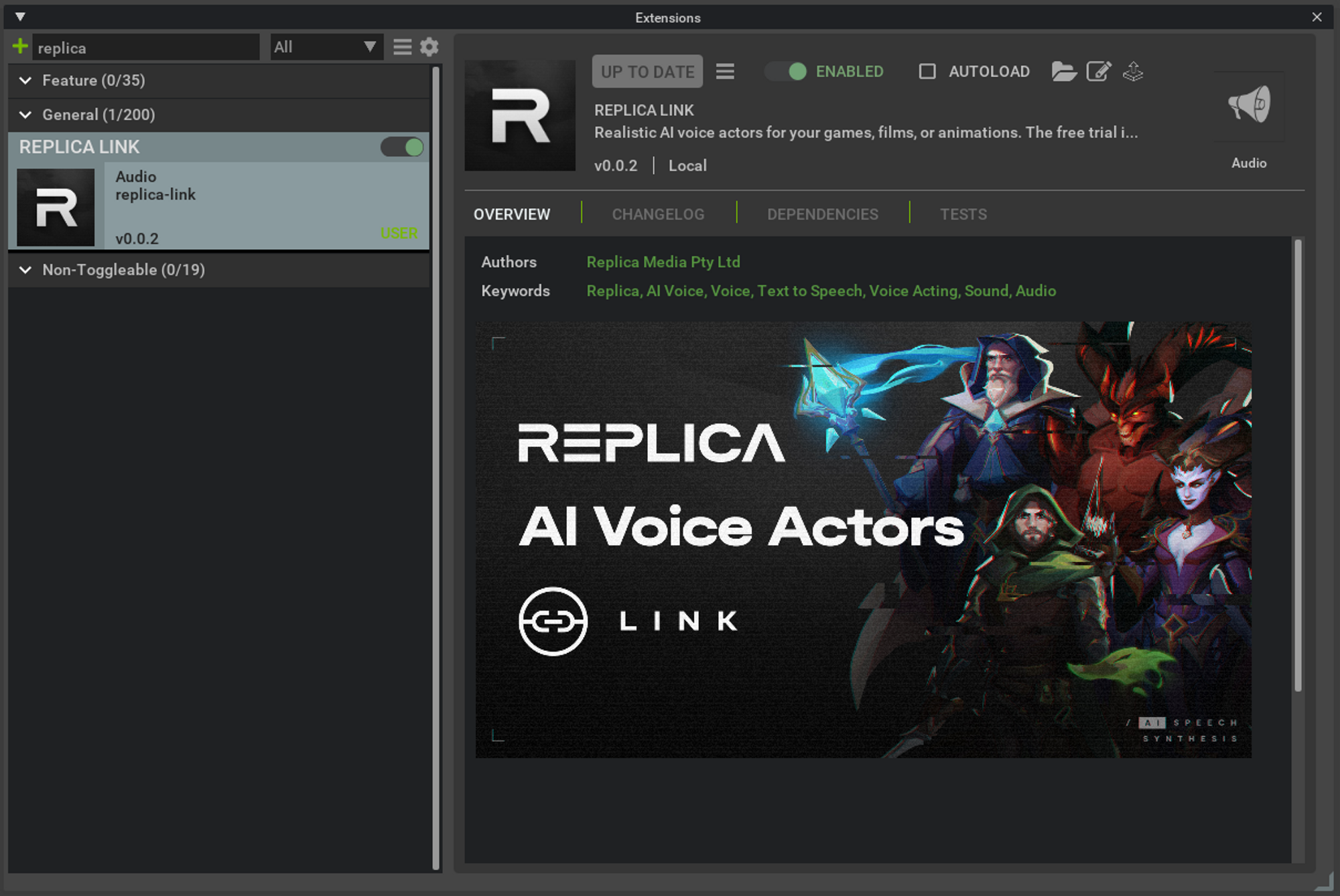Click the Replica Media Pty Ltd author text
The height and width of the screenshot is (896, 1340).
pos(663,262)
